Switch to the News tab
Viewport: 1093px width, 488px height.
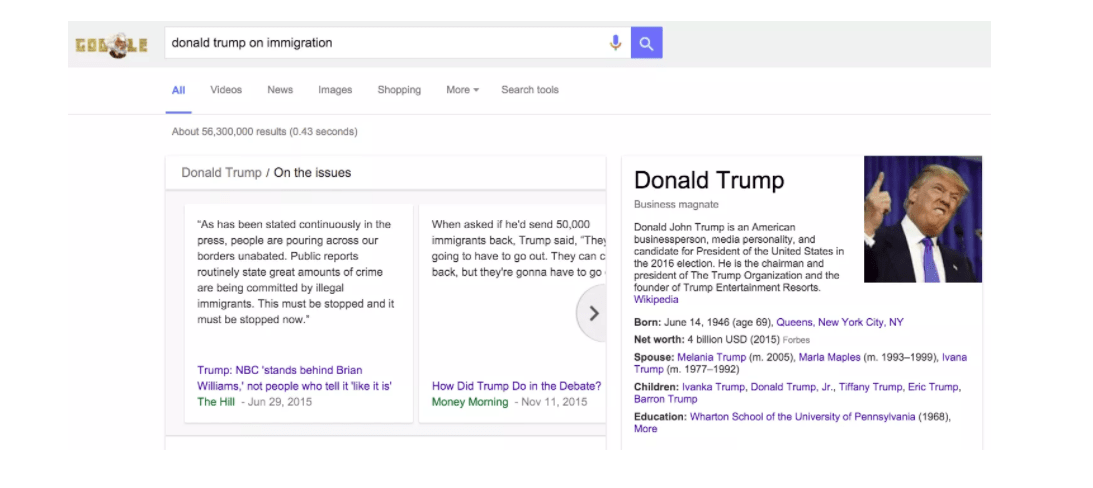point(280,90)
